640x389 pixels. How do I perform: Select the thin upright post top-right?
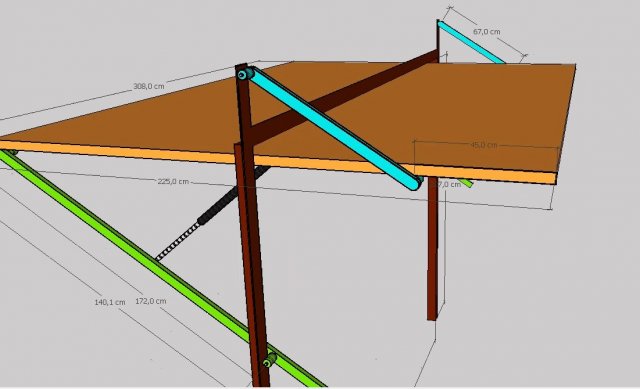point(438,41)
